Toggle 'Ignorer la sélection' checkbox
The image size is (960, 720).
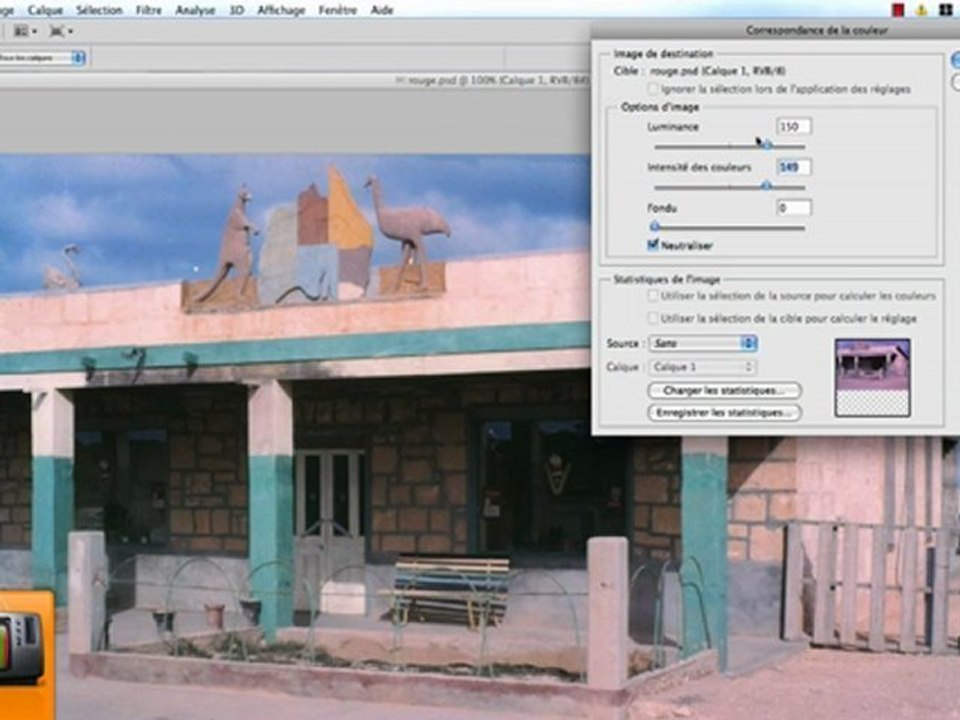[654, 89]
